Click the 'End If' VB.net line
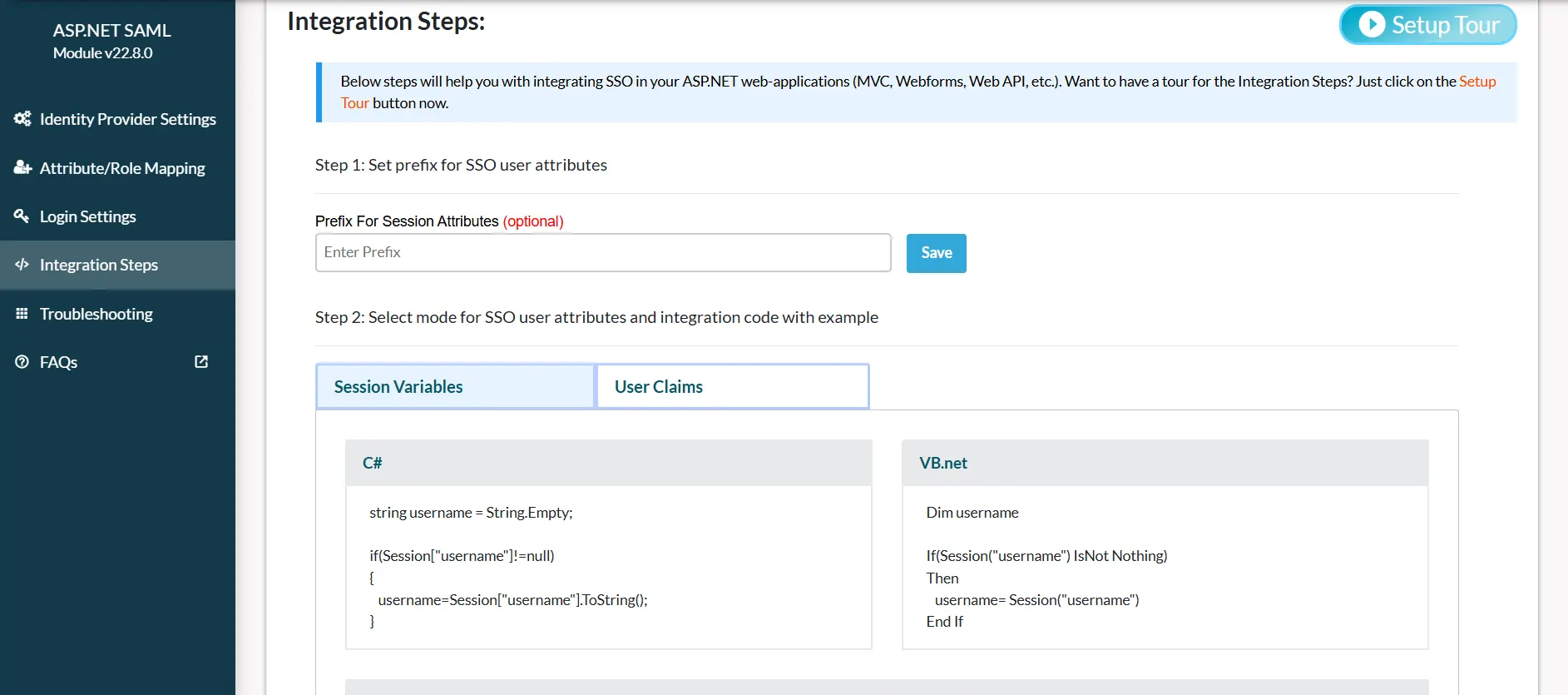The height and width of the screenshot is (695, 1568). click(x=945, y=622)
